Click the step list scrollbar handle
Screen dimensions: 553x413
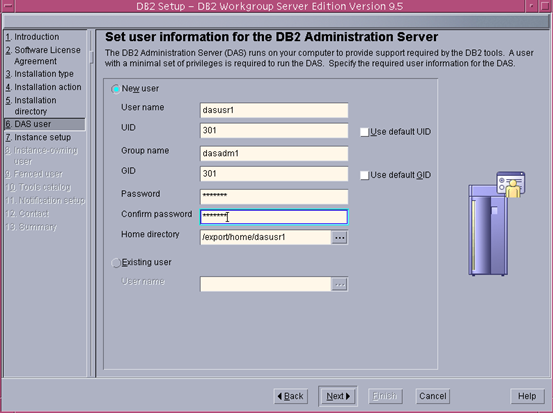point(92,57)
